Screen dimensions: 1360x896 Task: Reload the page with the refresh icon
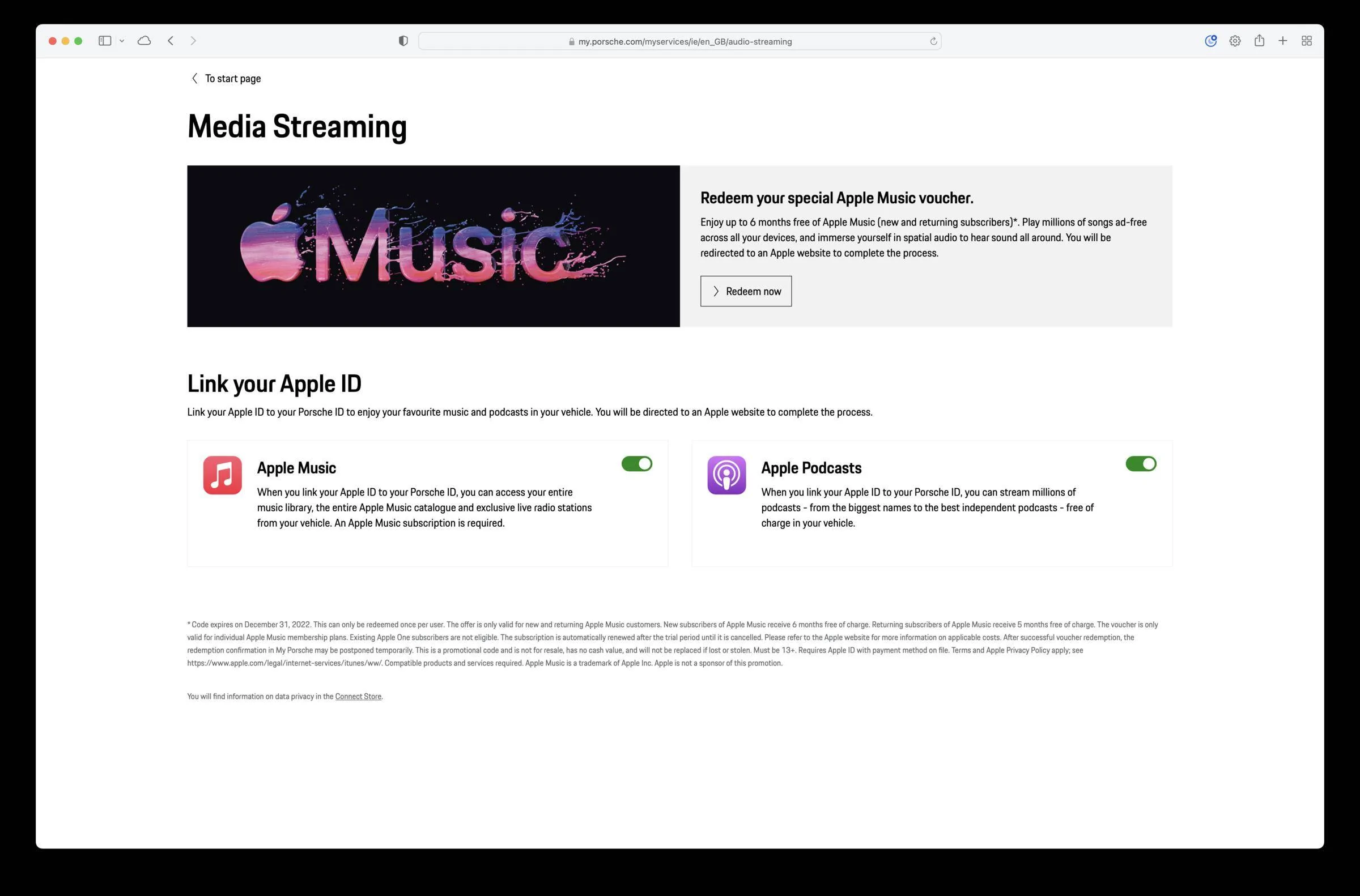[x=933, y=41]
